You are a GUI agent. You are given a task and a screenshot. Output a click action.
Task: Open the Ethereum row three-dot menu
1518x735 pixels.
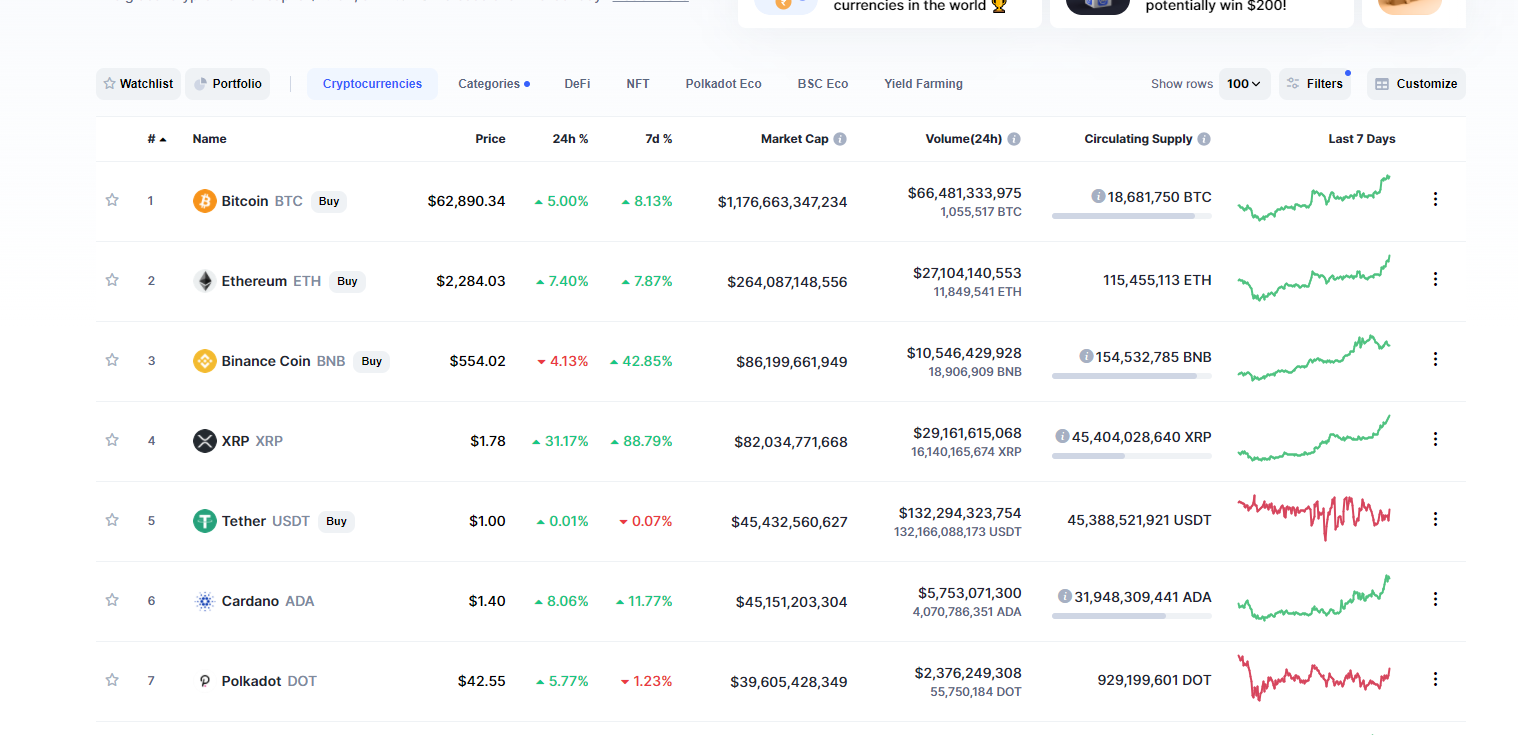[1435, 279]
